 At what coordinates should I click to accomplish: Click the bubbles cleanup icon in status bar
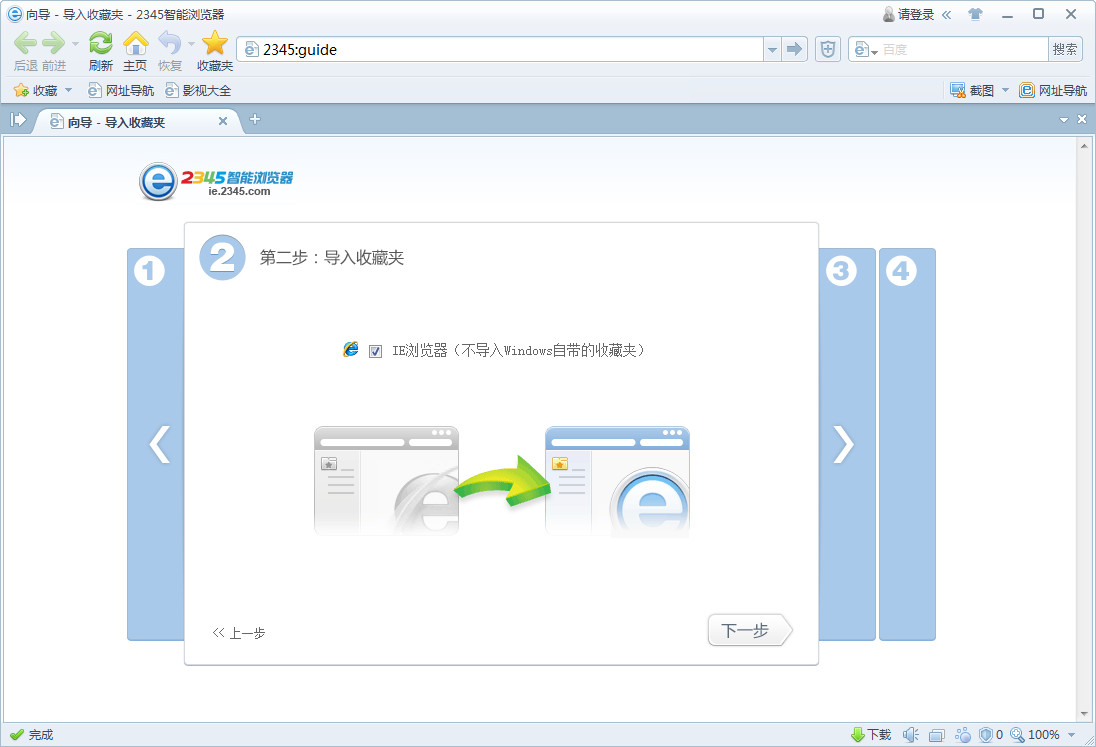(x=963, y=734)
